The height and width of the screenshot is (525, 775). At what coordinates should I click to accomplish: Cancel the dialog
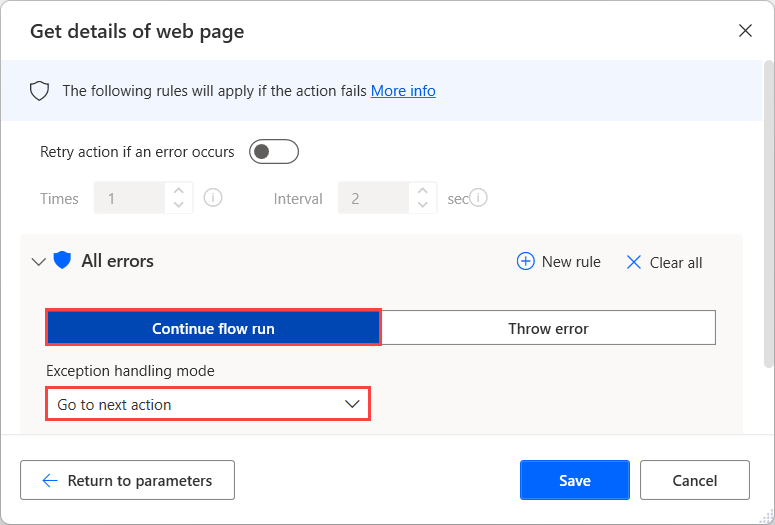click(x=694, y=480)
